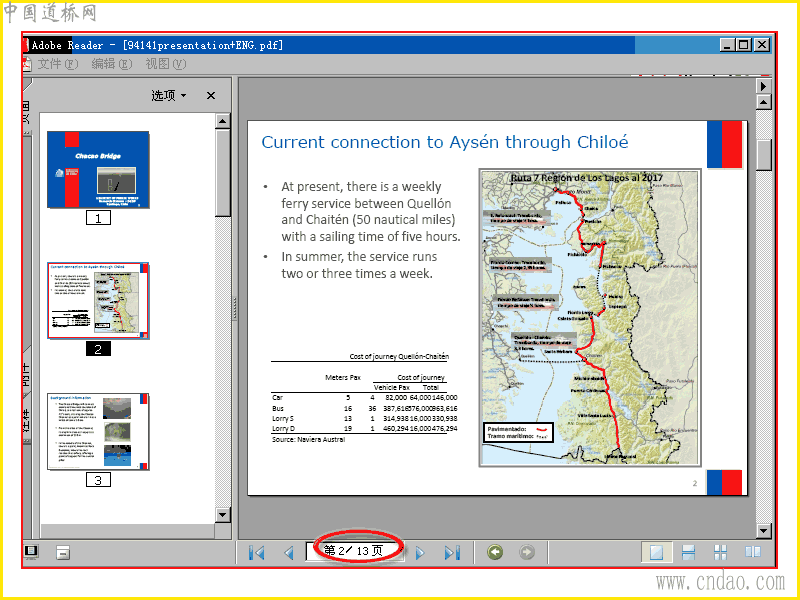800x600 pixels.
Task: Click the grayed next view arrow
Action: [x=527, y=552]
